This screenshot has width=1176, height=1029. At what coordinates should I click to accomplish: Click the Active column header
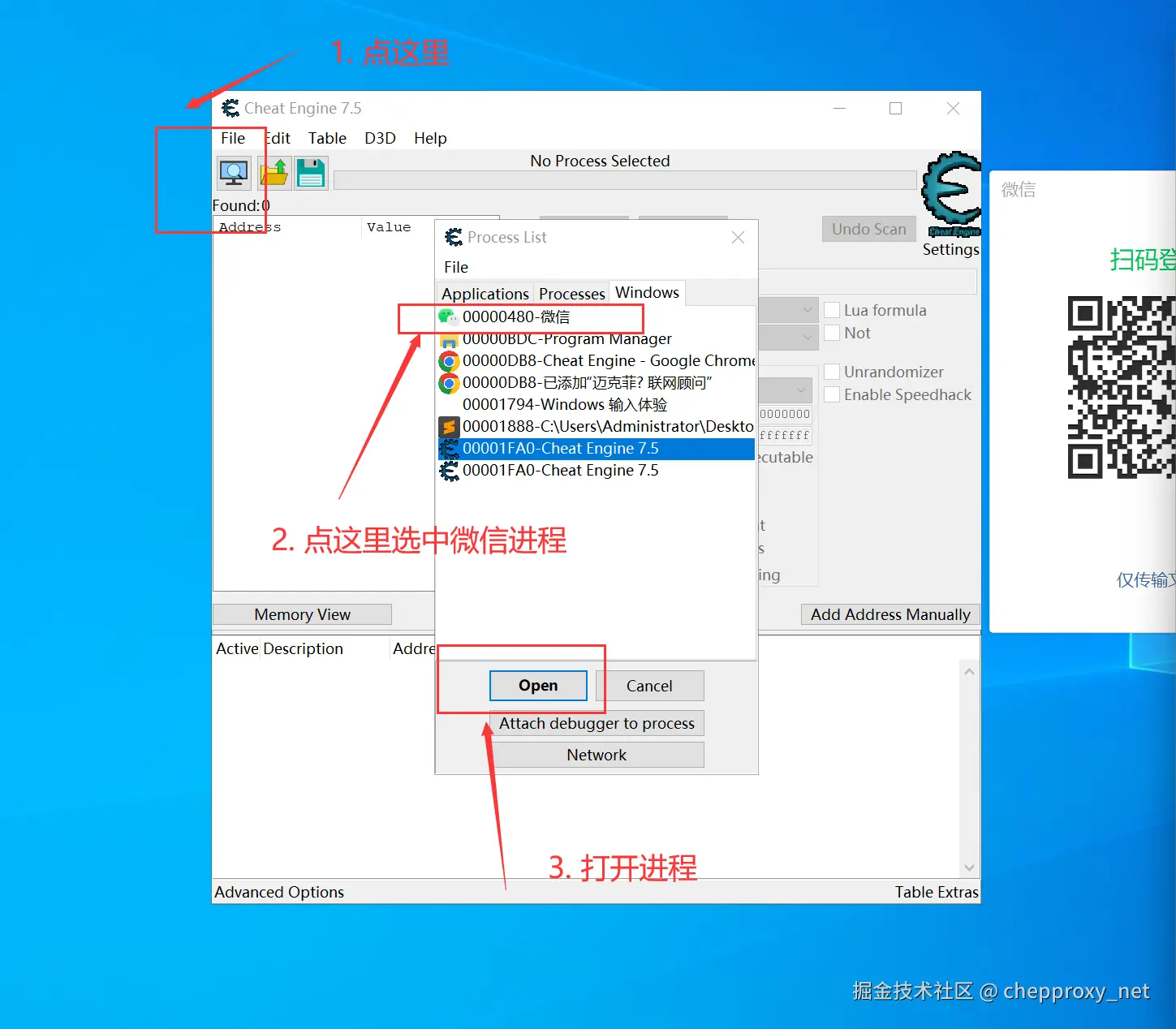click(237, 648)
